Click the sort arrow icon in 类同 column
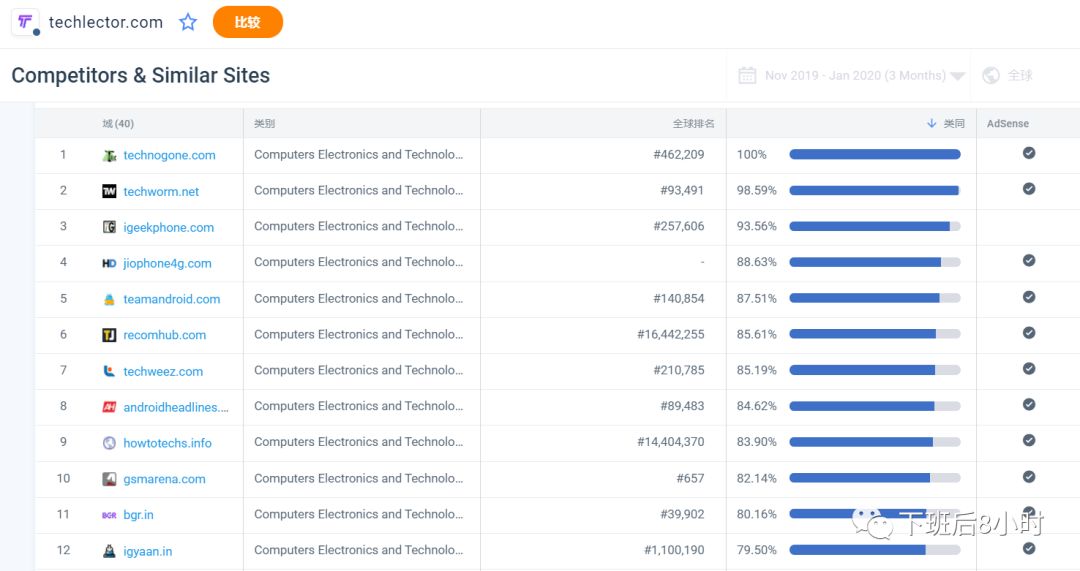Viewport: 1080px width, 571px height. pos(931,123)
